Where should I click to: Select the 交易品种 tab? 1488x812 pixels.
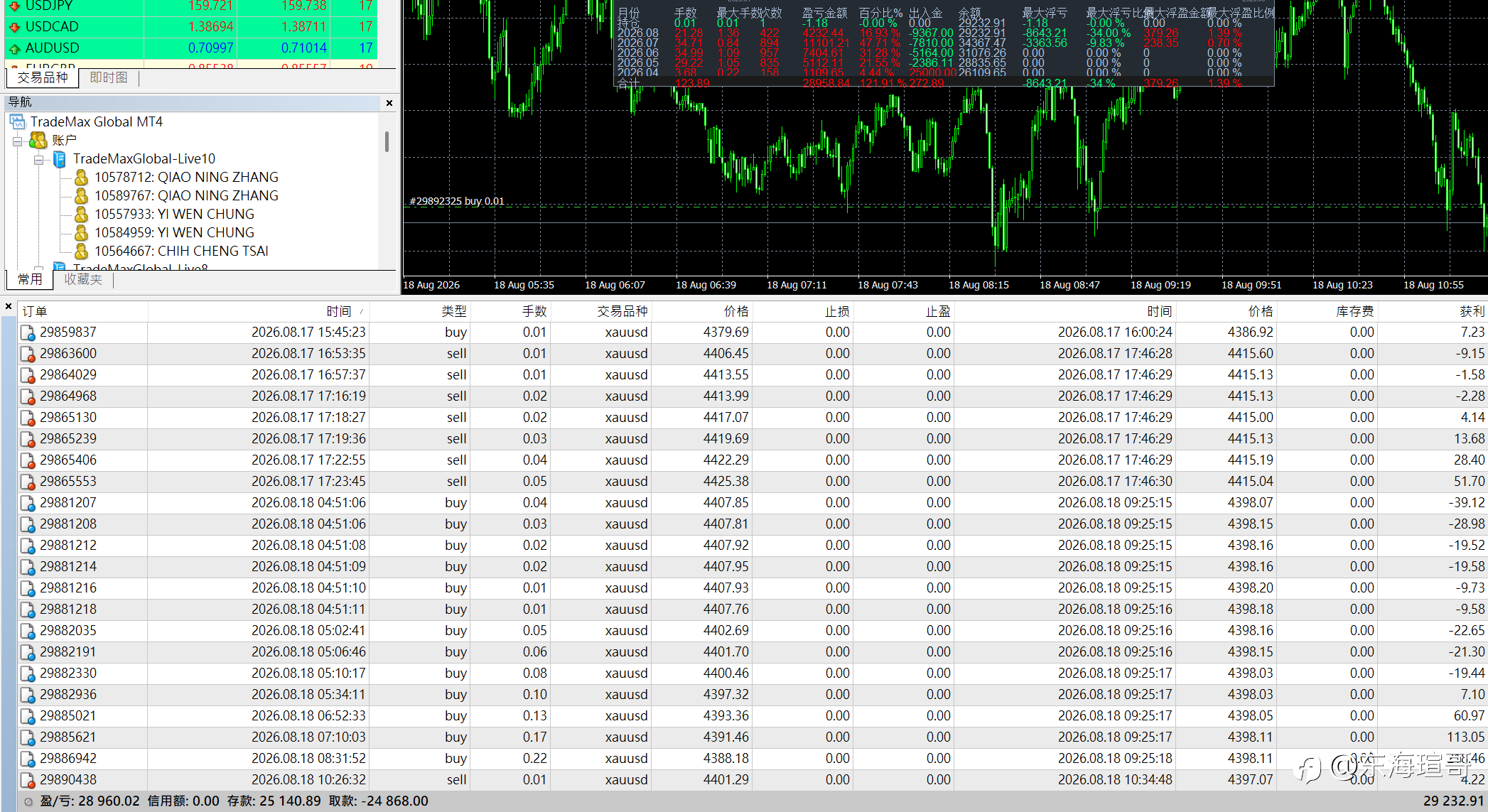point(43,77)
